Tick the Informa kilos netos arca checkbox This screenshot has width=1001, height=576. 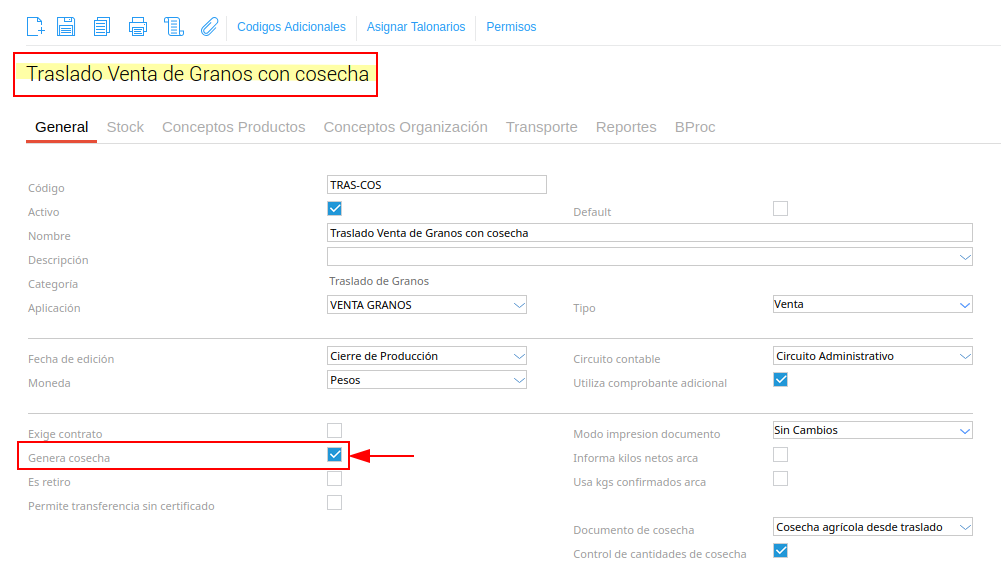[x=780, y=455]
